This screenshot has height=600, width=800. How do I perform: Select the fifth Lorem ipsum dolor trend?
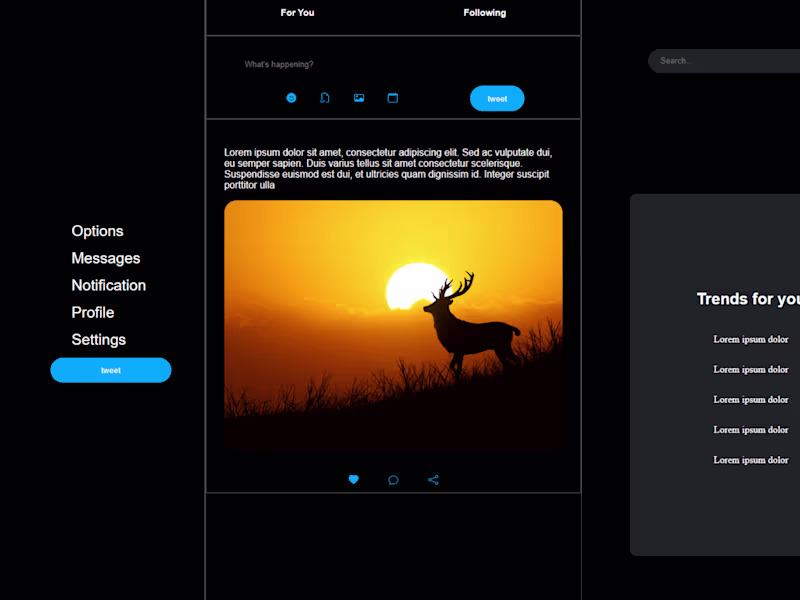[x=751, y=460]
